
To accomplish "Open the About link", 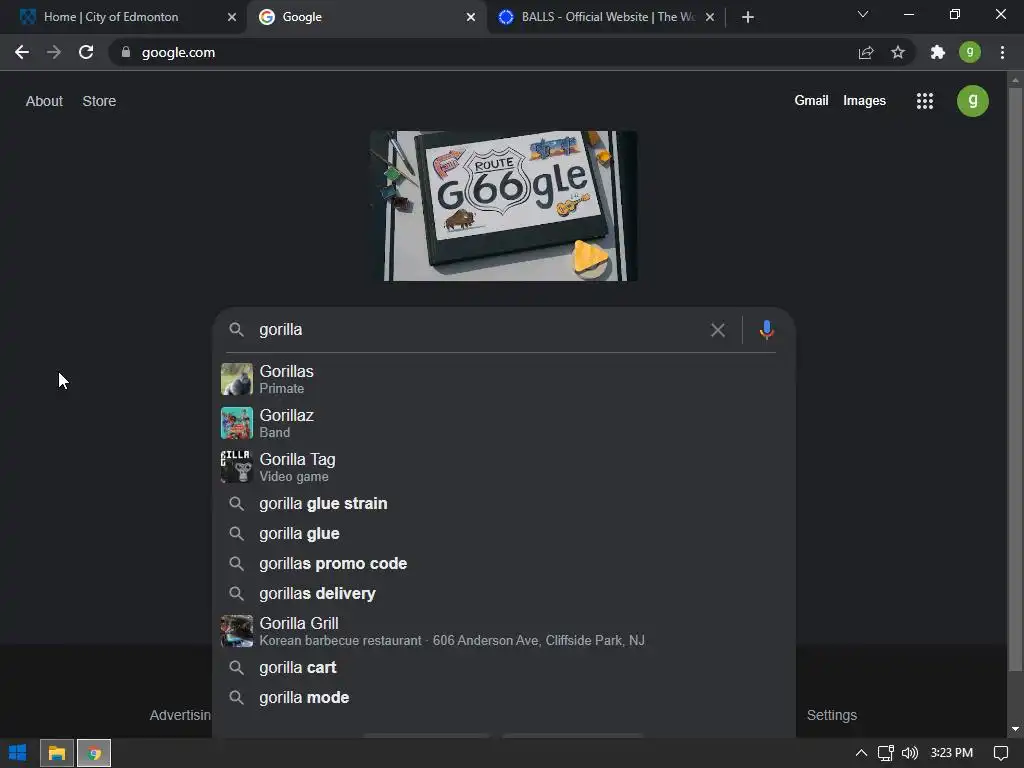I will (44, 101).
